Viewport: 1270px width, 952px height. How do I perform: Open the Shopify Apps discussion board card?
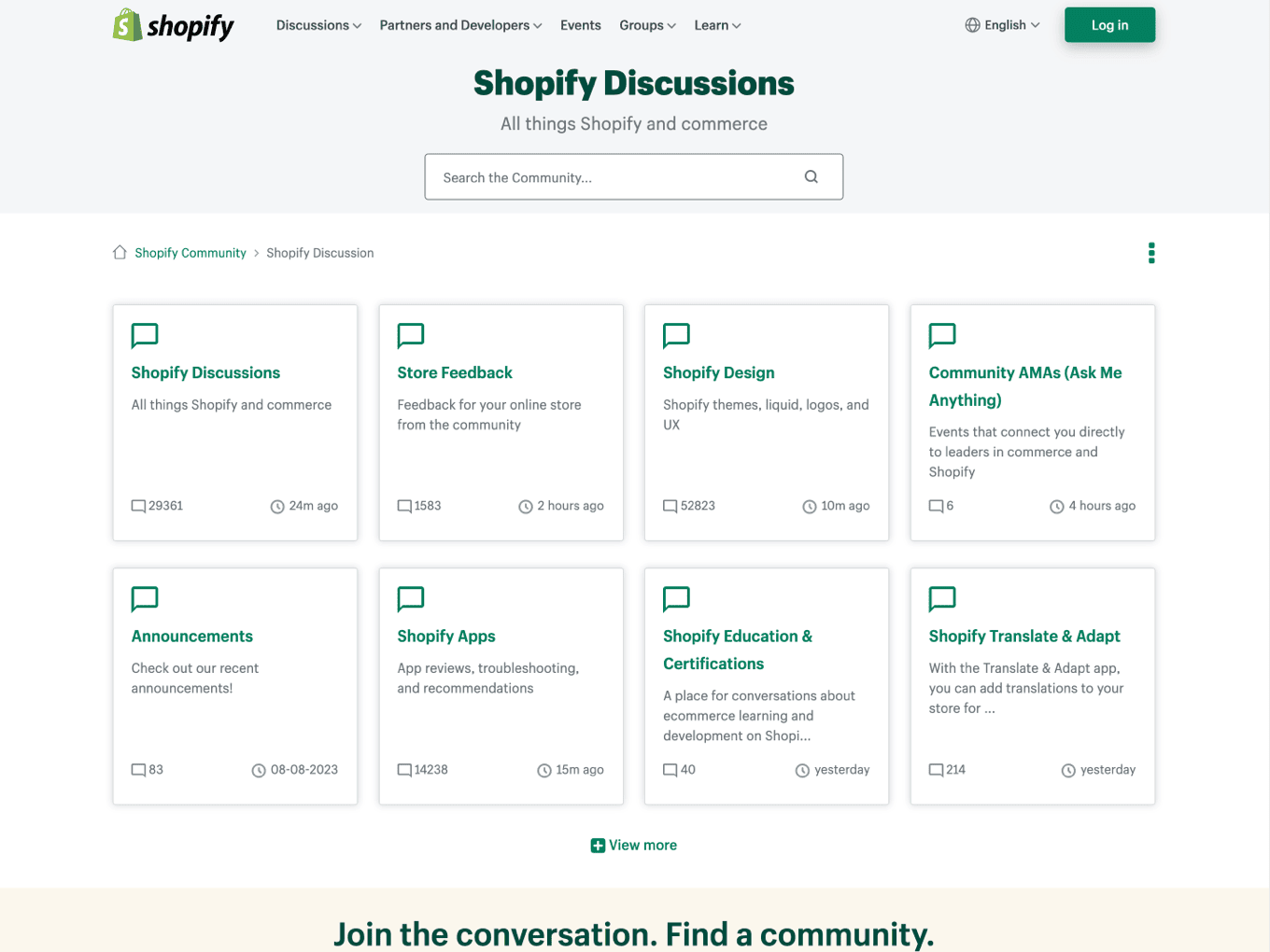coord(446,636)
